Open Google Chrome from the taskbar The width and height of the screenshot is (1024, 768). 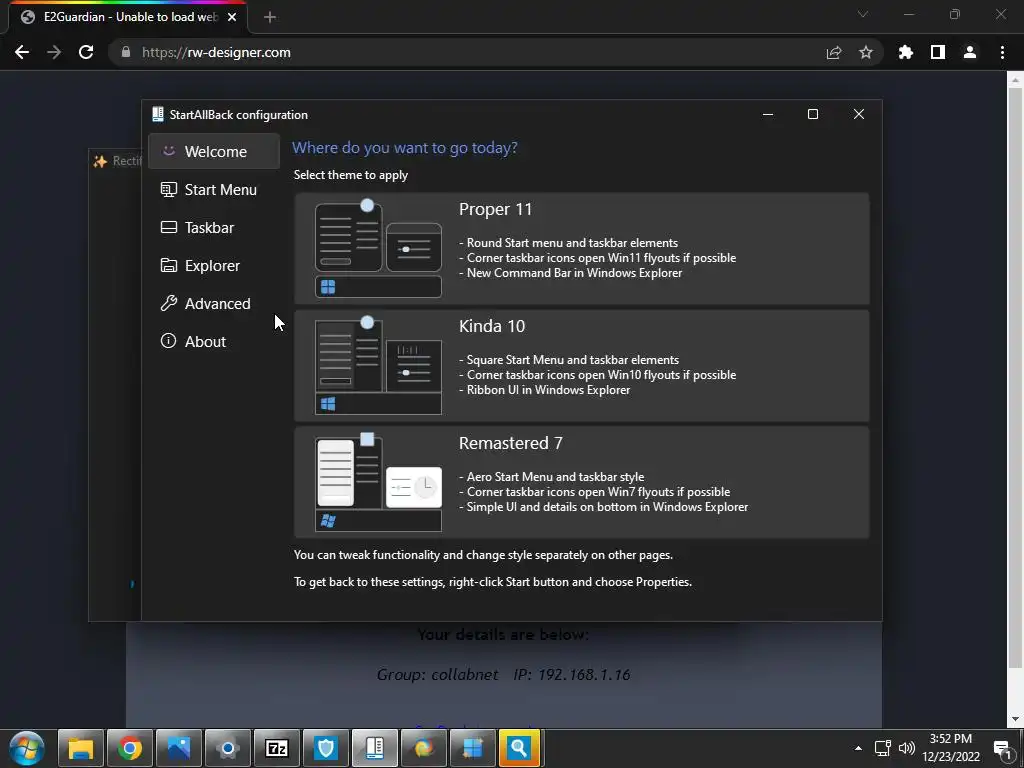click(130, 748)
